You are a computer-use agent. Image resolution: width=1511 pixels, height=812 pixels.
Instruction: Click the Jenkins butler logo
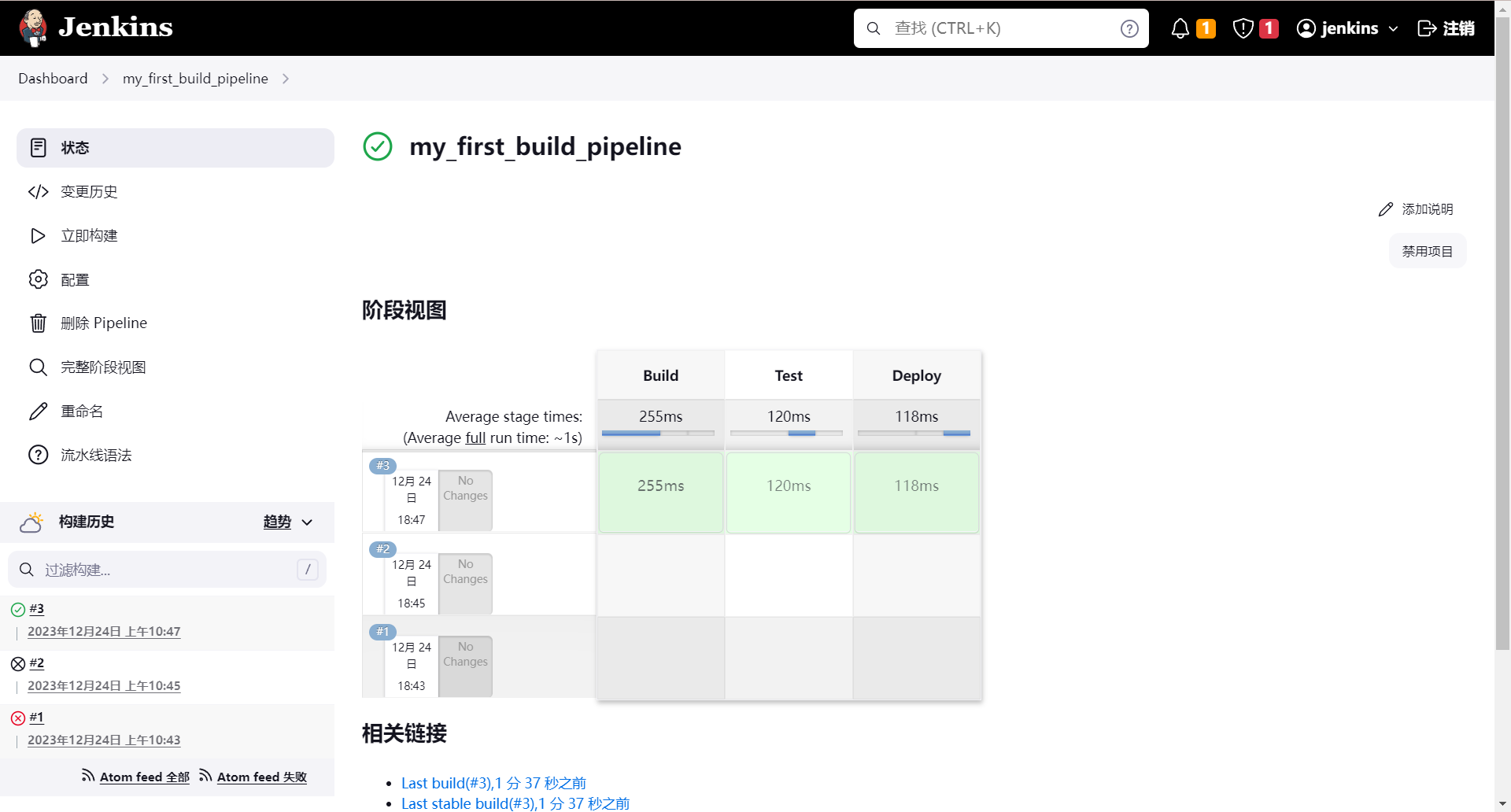pyautogui.click(x=33, y=28)
